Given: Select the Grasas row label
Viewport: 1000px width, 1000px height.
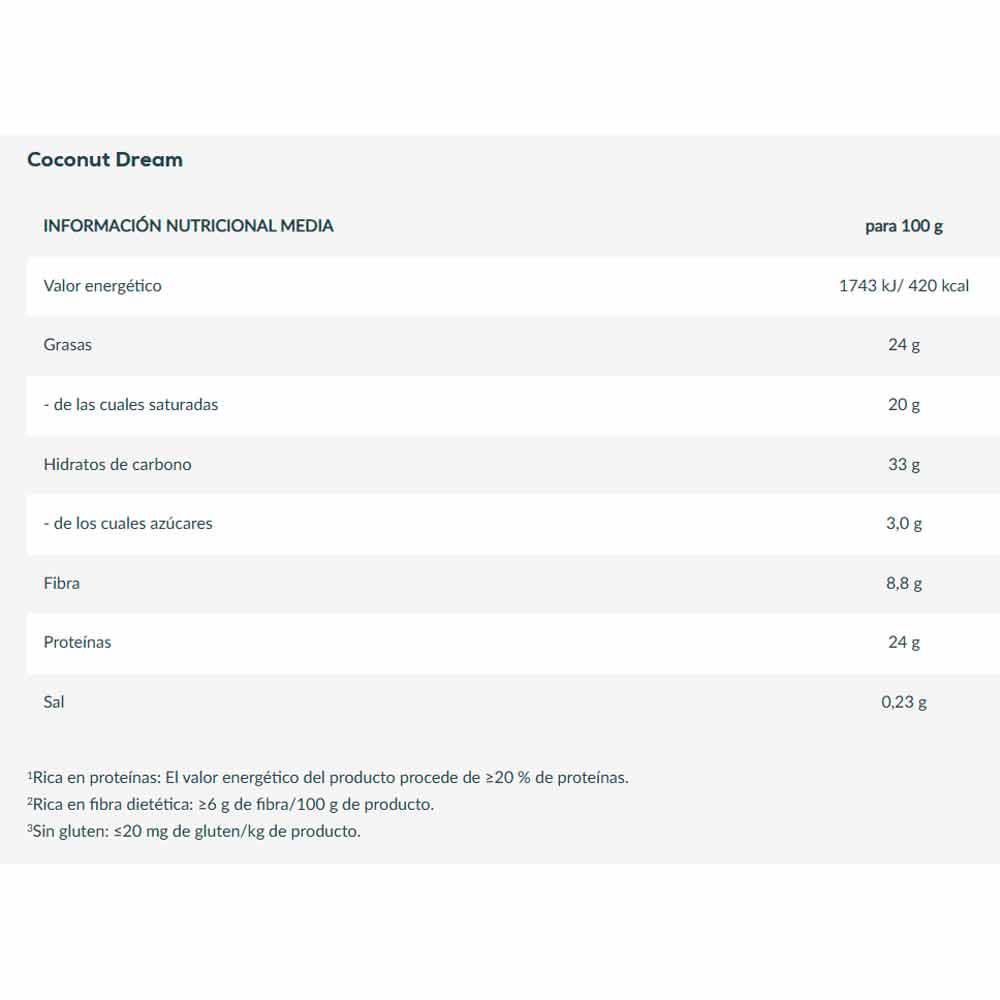Looking at the screenshot, I should click(x=68, y=345).
